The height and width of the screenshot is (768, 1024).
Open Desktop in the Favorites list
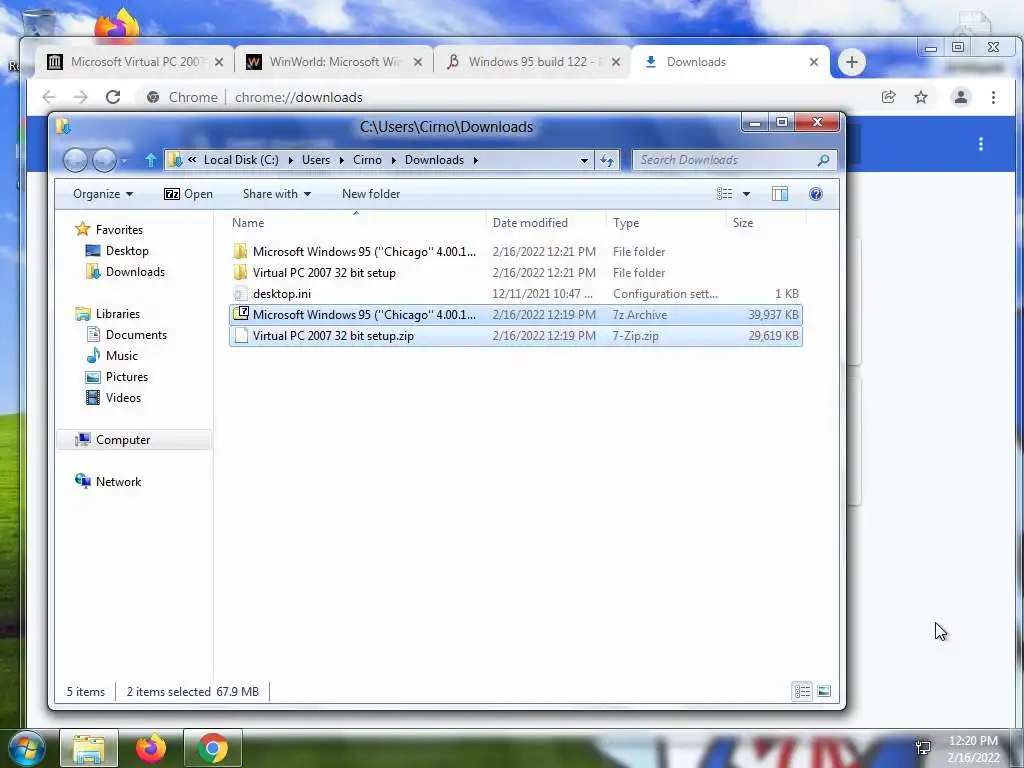[x=127, y=251]
